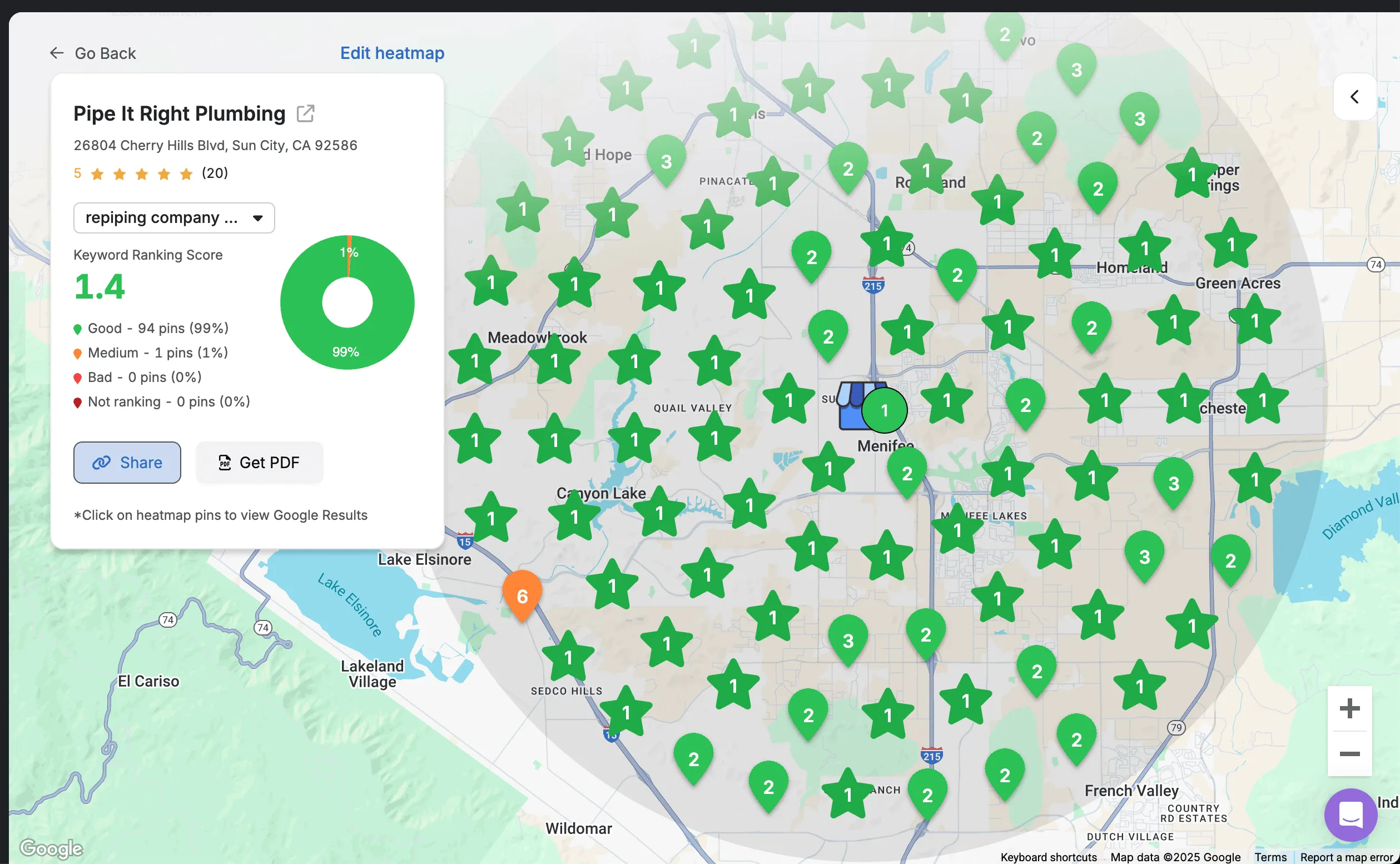Open external link icon beside business name
Image resolution: width=1400 pixels, height=864 pixels.
click(305, 114)
